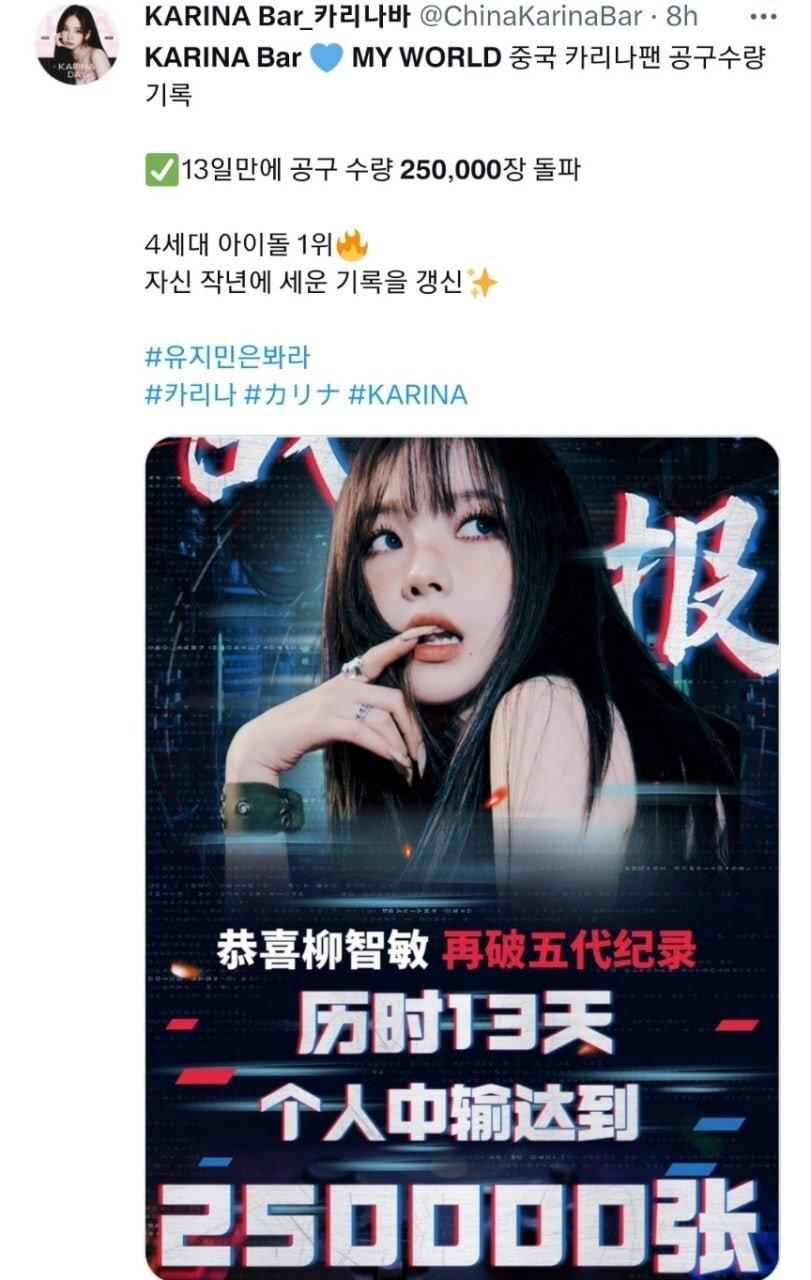Image resolution: width=811 pixels, height=1280 pixels.
Task: Click the blue heart emoji in the tweet
Action: [x=326, y=58]
